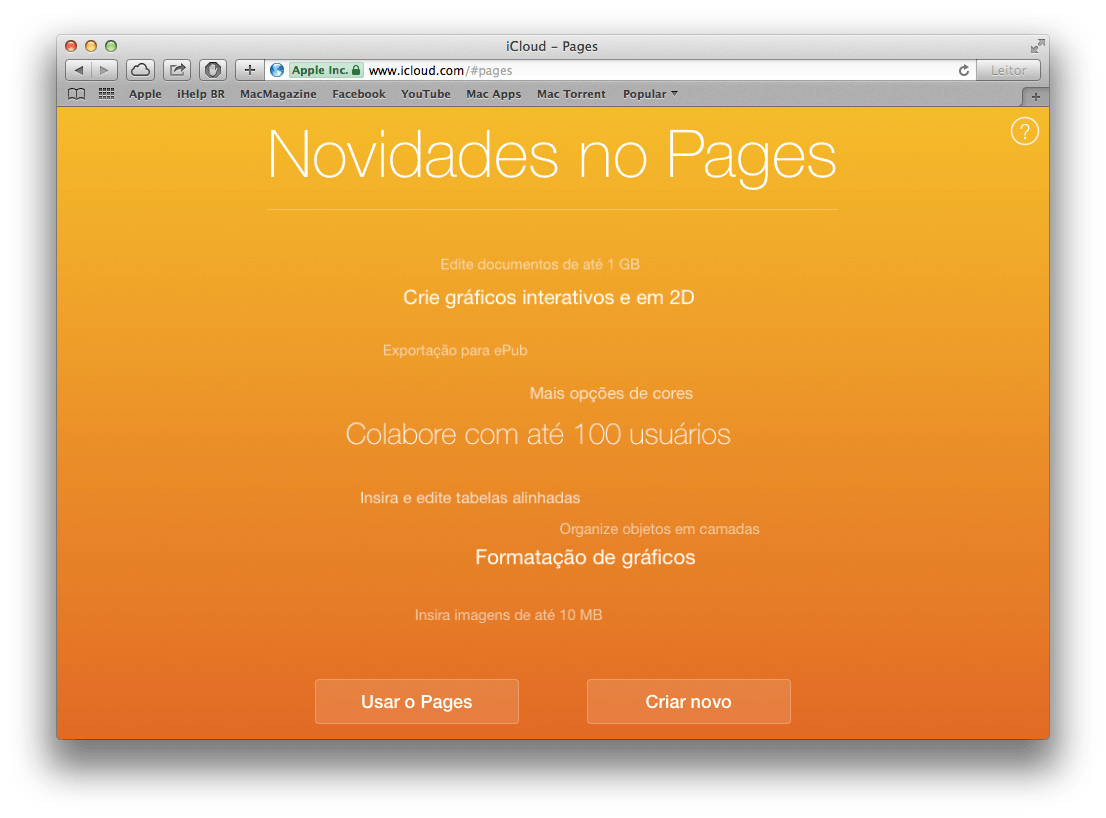Open the Reading List book icon
1106x818 pixels.
click(x=76, y=94)
